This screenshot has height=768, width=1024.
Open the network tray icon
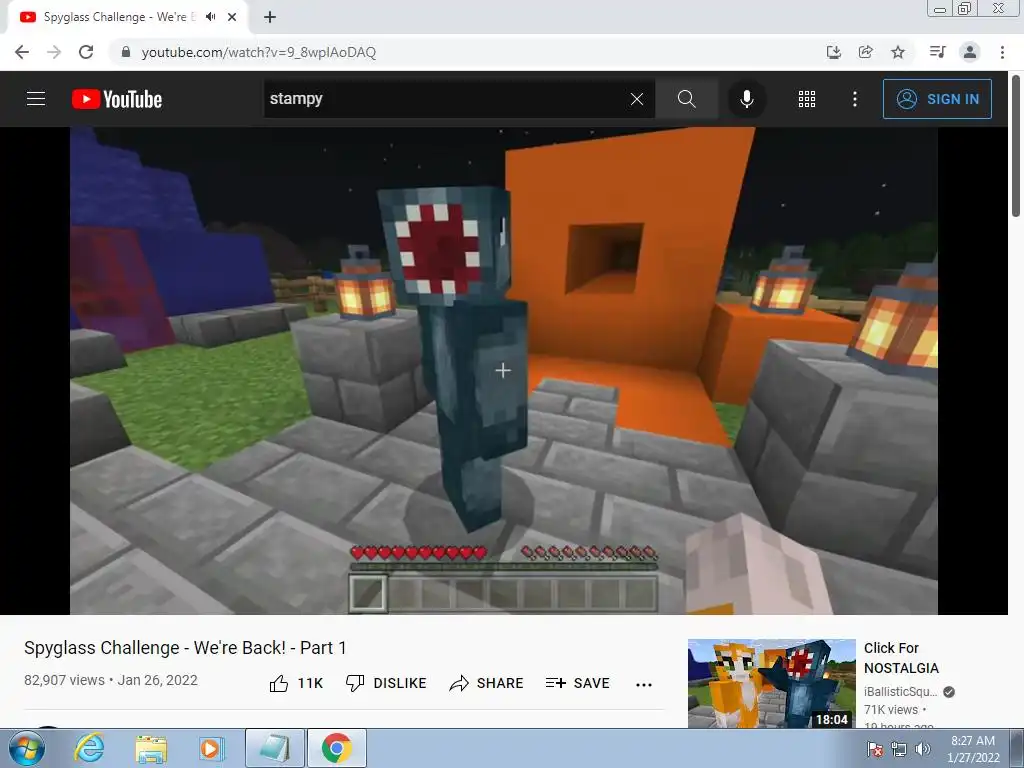pos(899,749)
